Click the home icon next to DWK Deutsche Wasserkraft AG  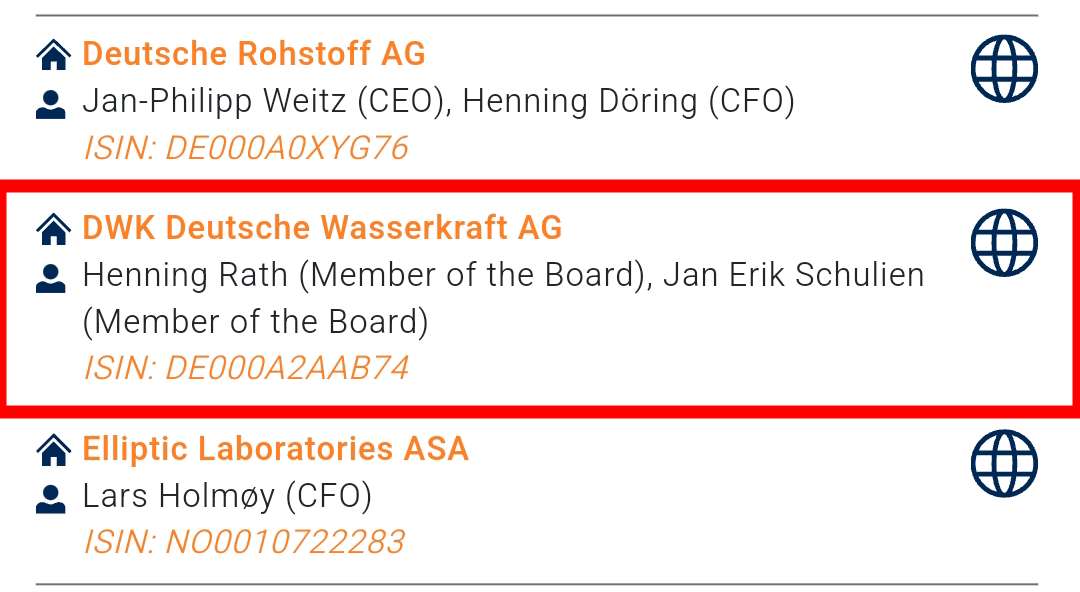tap(51, 228)
